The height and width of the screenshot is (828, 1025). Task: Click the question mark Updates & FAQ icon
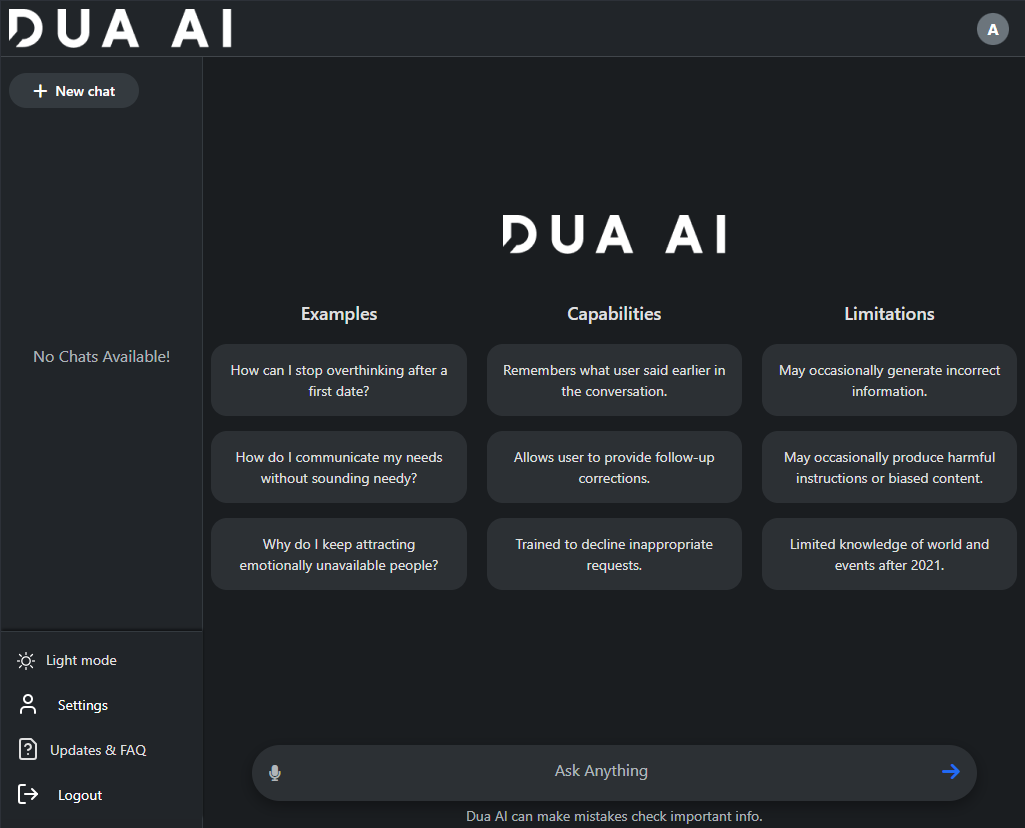[x=28, y=750]
